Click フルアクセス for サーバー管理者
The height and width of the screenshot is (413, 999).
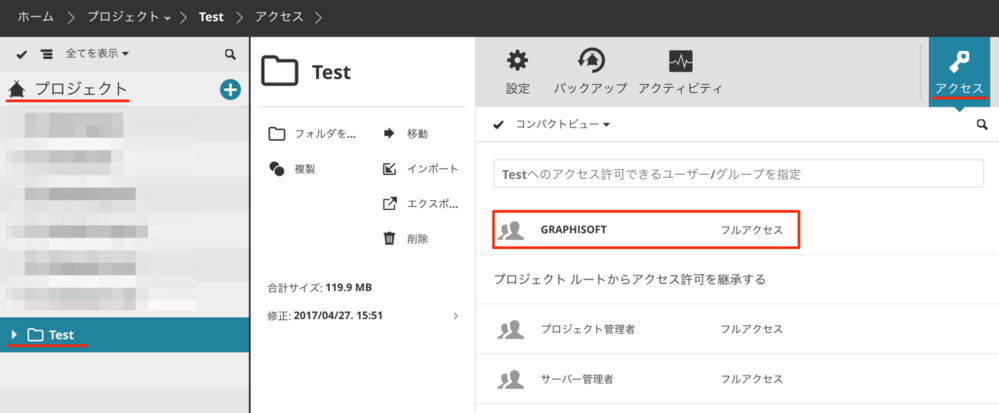[752, 379]
